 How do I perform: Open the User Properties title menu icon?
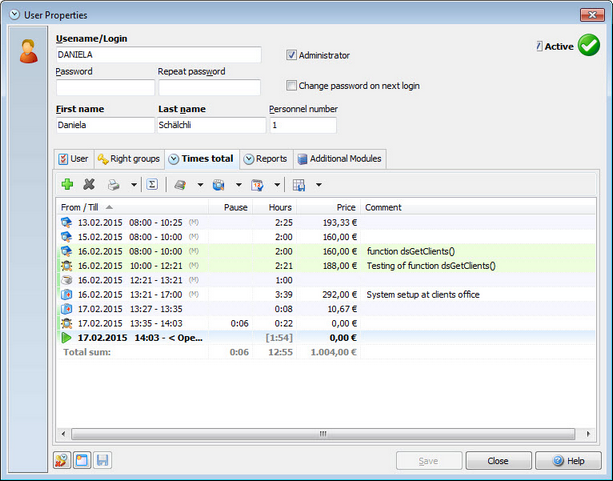(14, 15)
